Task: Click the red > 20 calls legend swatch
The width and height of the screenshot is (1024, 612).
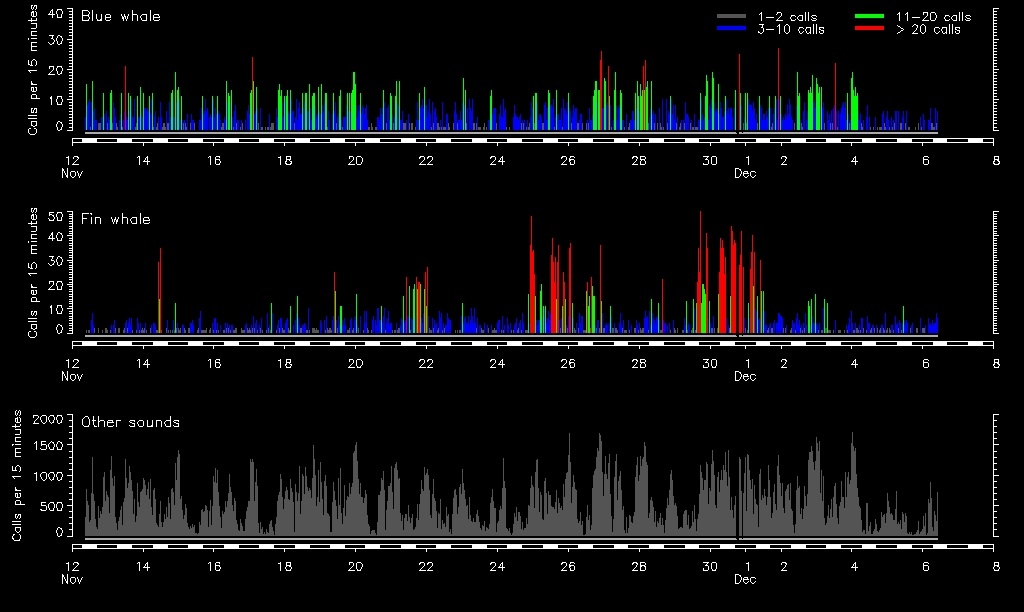Action: pyautogui.click(x=872, y=29)
